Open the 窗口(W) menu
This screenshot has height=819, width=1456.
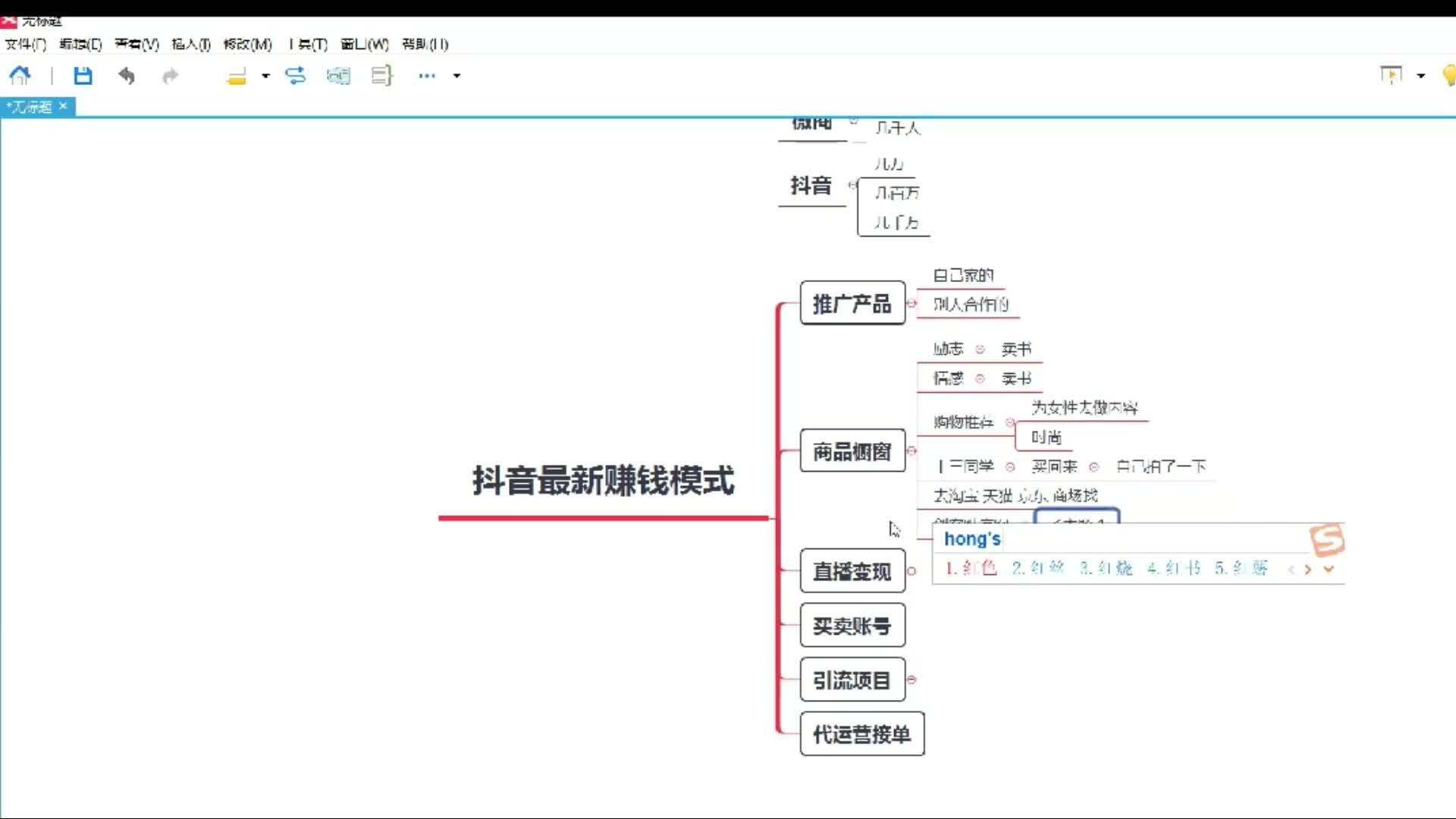[x=365, y=44]
